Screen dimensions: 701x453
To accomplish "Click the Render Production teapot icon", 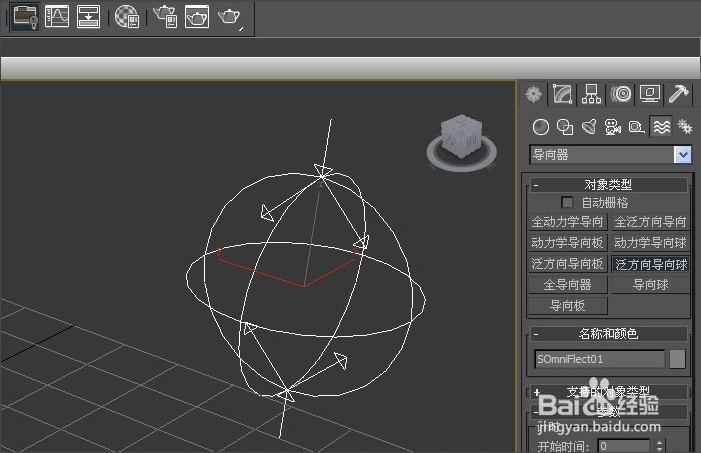I will pos(230,17).
